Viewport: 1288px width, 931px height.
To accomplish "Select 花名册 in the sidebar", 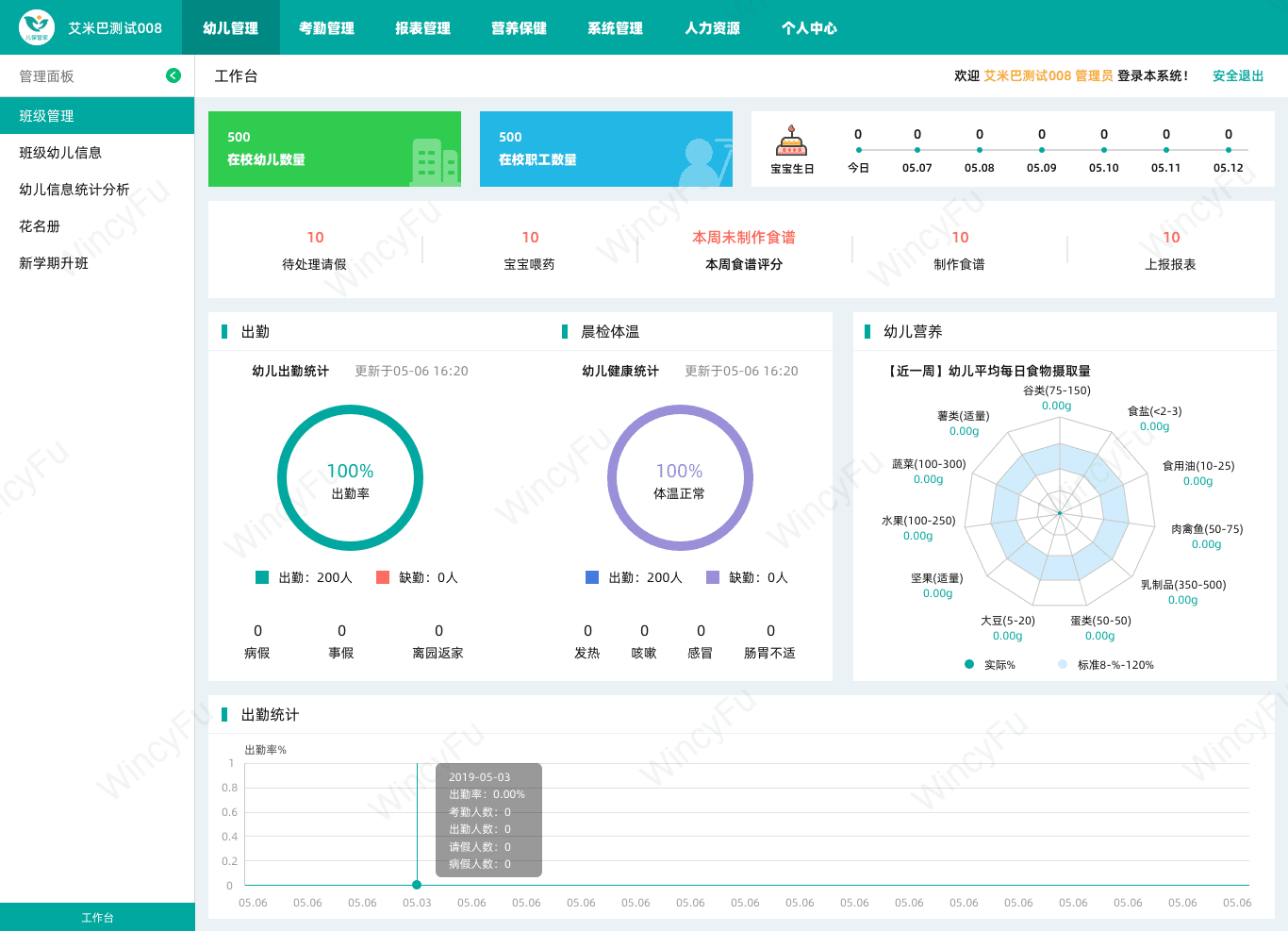I will [x=97, y=226].
